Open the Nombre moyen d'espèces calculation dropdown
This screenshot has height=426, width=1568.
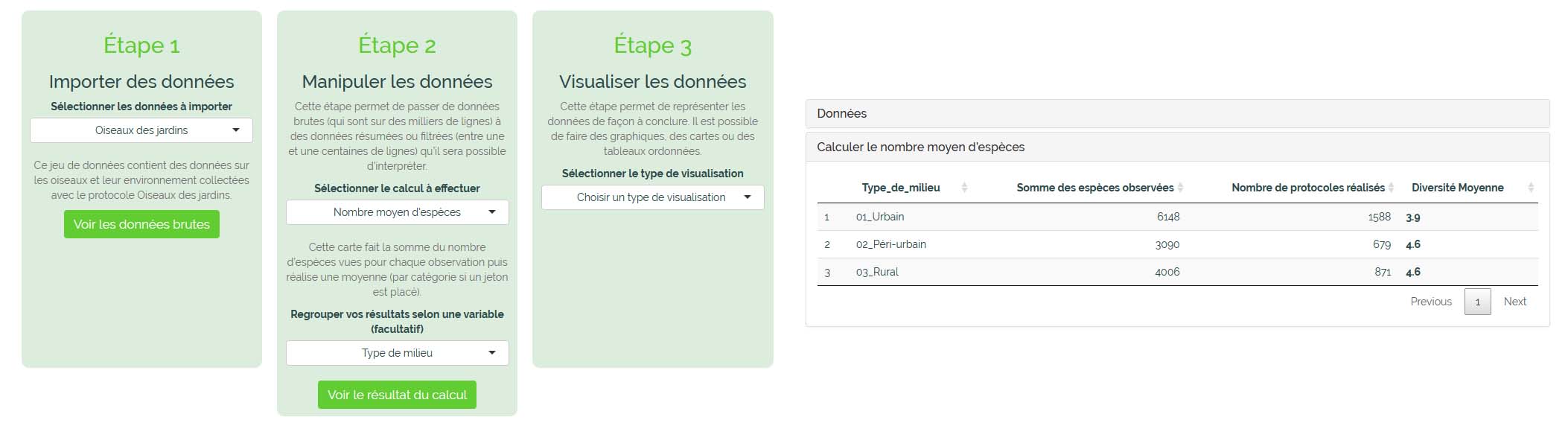tap(397, 212)
